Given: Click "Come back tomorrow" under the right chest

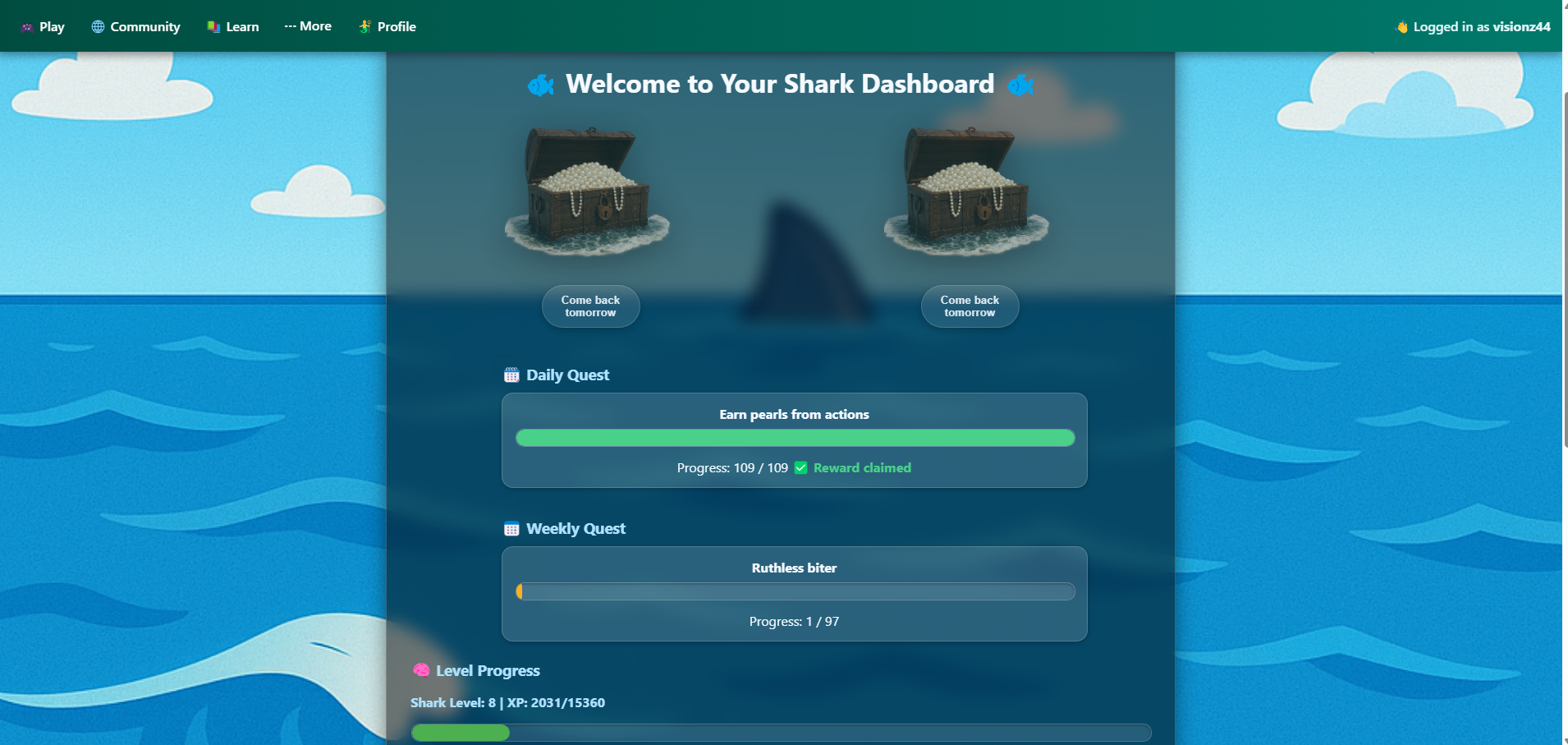Looking at the screenshot, I should click(x=970, y=306).
